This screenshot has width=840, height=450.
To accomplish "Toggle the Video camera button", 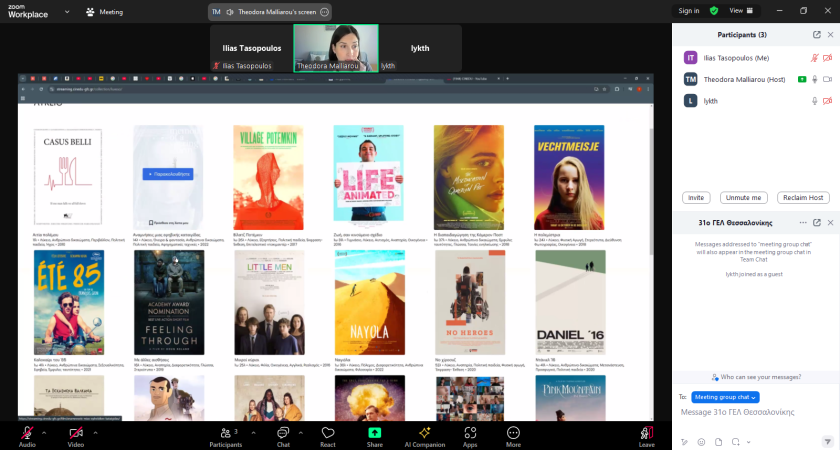I will click(x=76, y=436).
